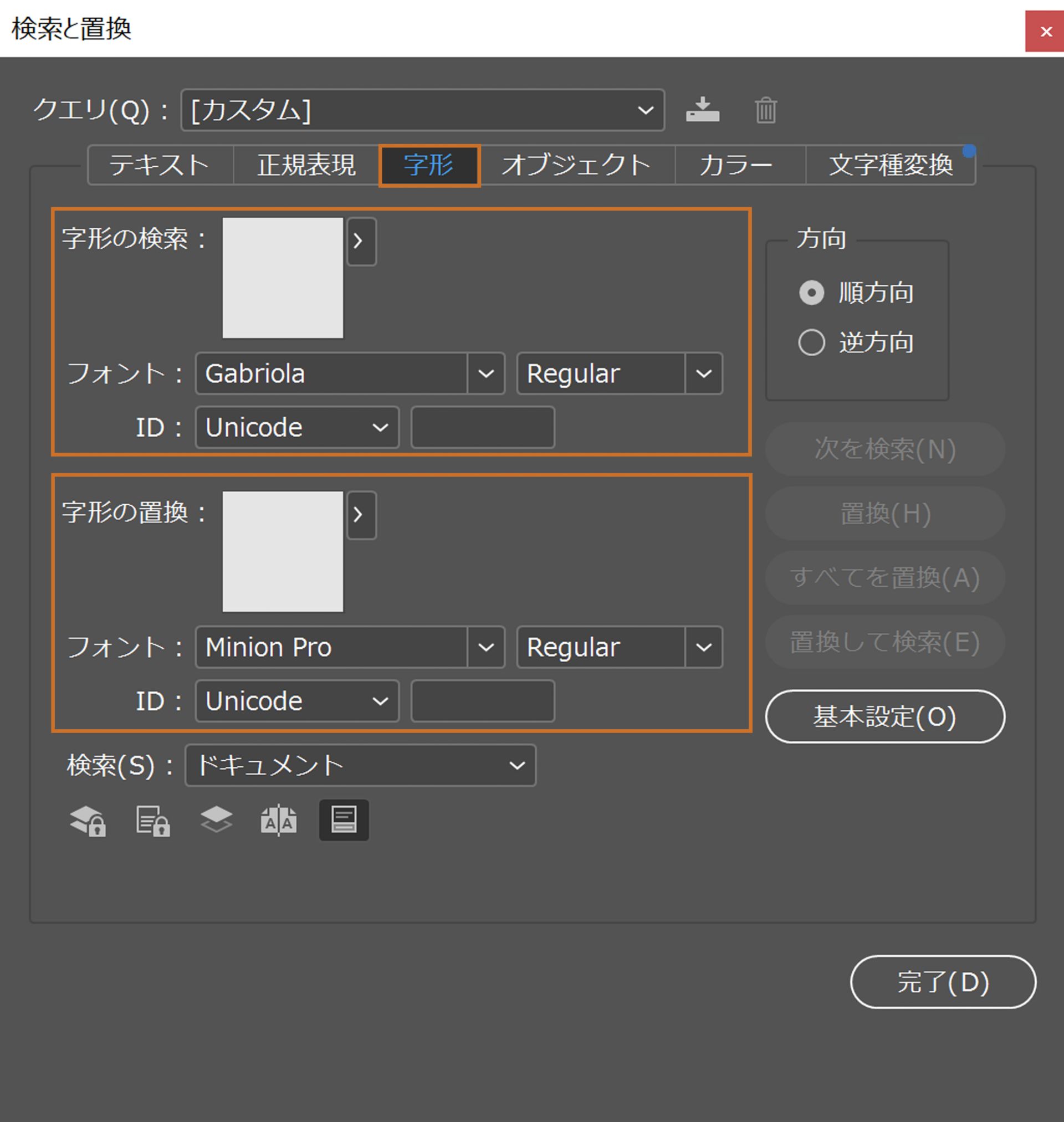The height and width of the screenshot is (1122, 1064).
Task: Open the クエリ(Q) query dropdown
Action: click(x=646, y=111)
